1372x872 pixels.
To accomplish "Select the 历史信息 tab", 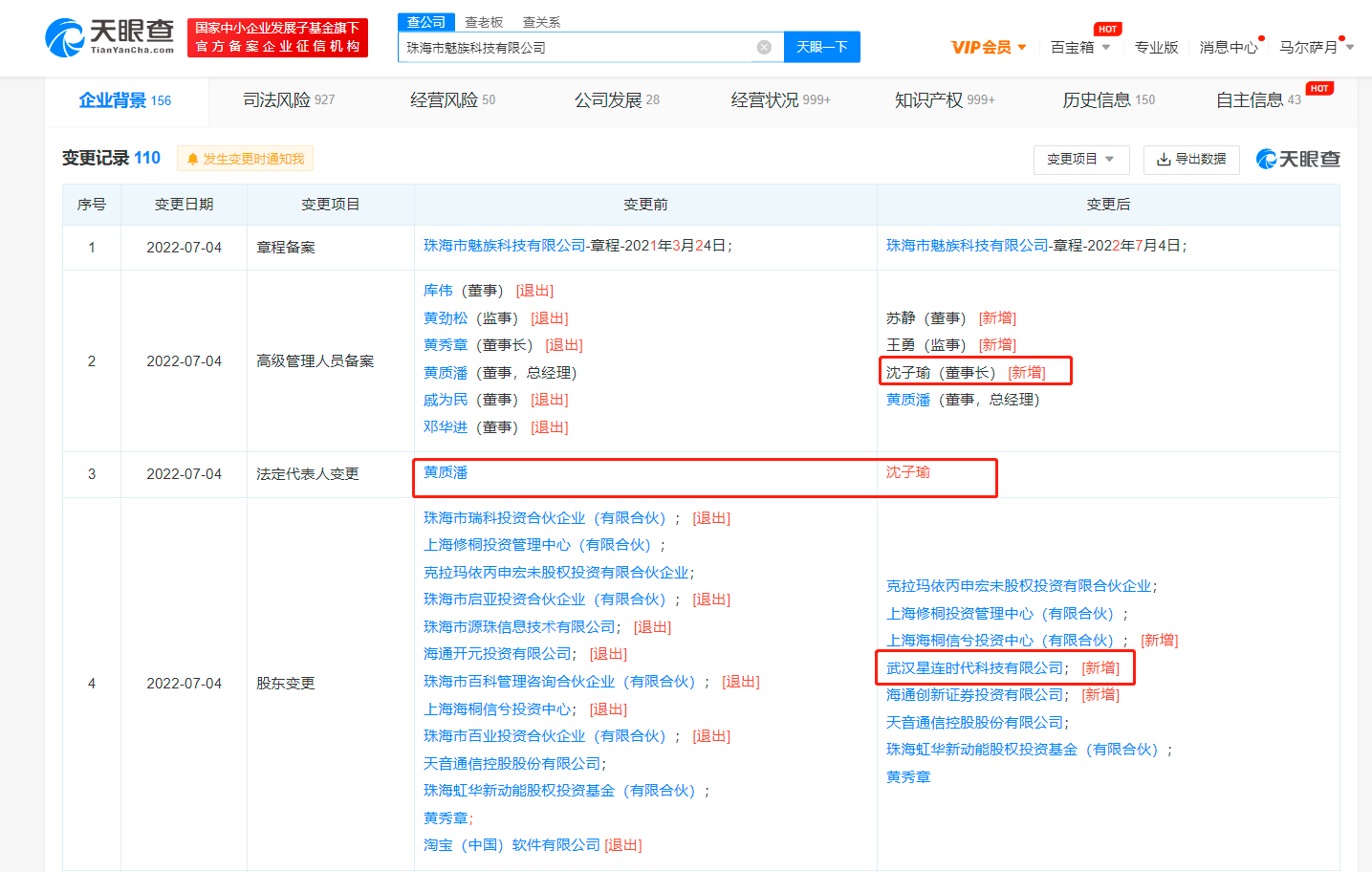I will (x=1101, y=101).
